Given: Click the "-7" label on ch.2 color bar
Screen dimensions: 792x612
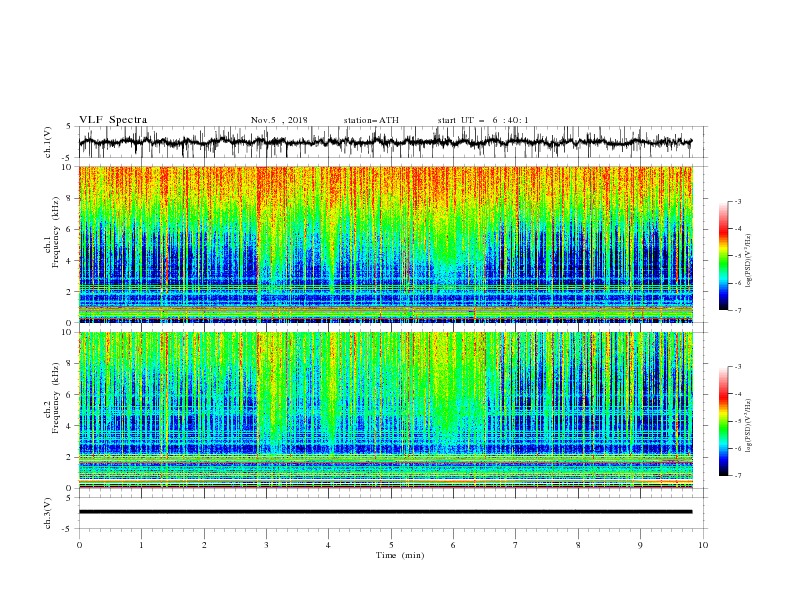Looking at the screenshot, I should [x=738, y=476].
